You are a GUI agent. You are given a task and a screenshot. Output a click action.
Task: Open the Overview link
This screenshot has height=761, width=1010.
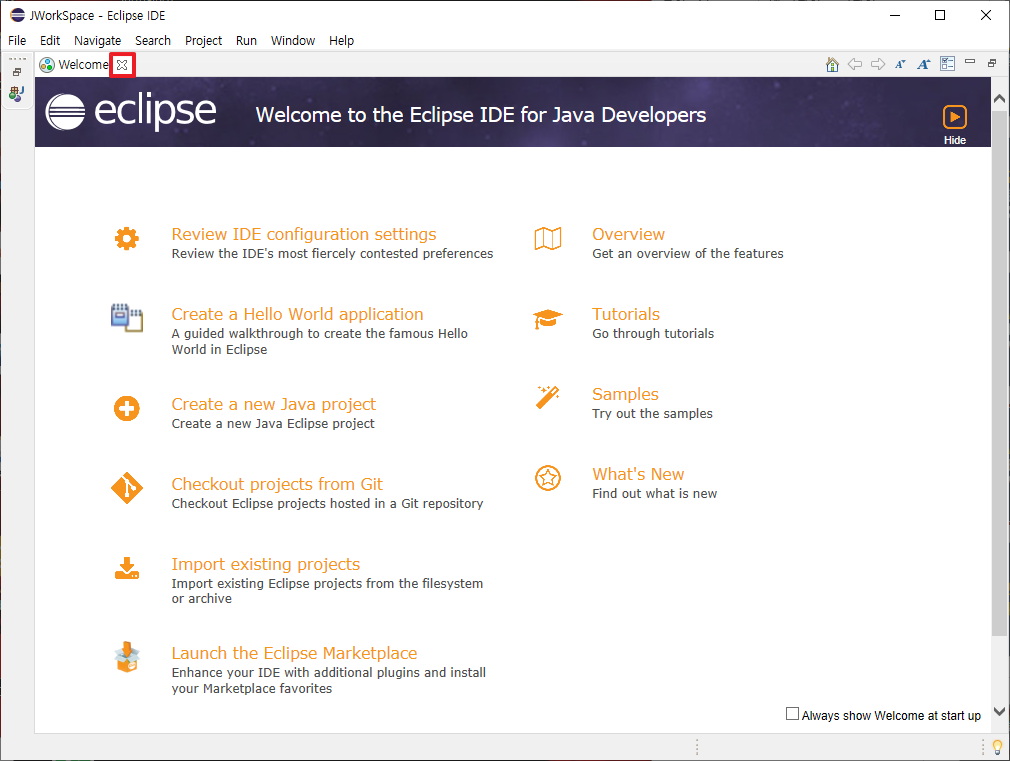pyautogui.click(x=629, y=234)
